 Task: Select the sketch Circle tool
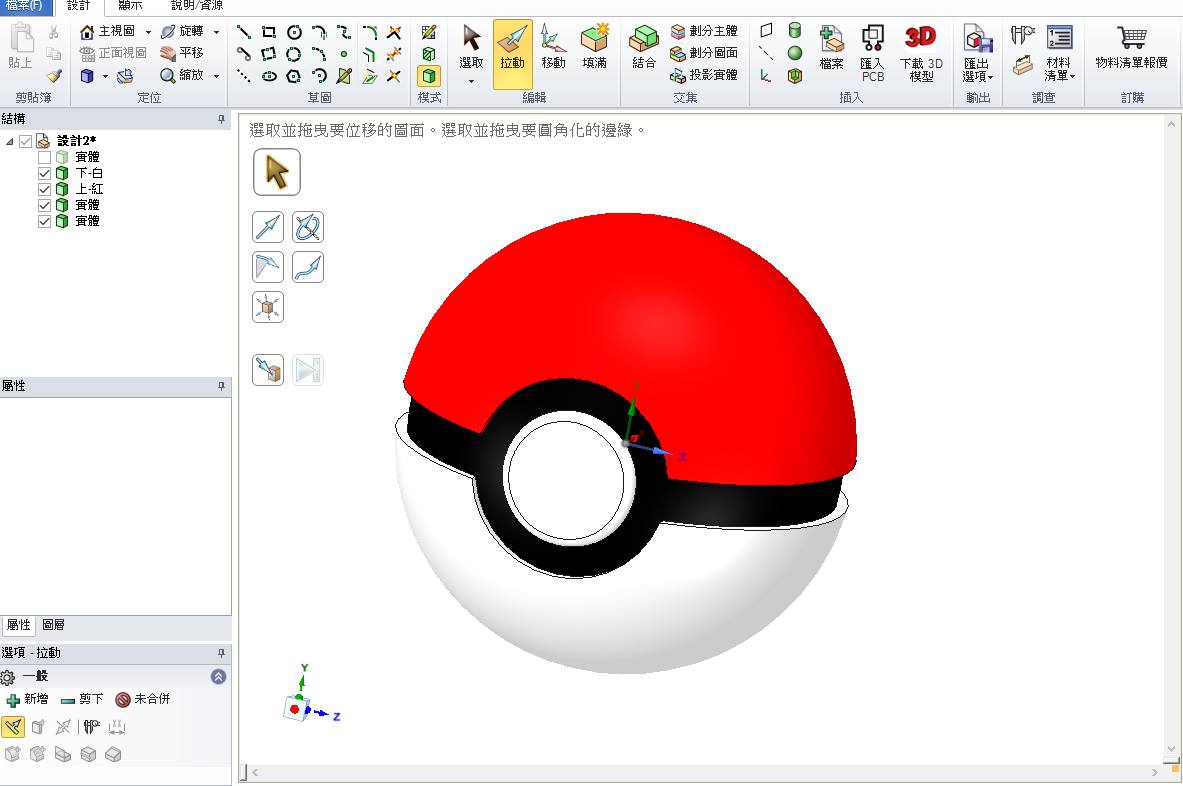coord(294,32)
